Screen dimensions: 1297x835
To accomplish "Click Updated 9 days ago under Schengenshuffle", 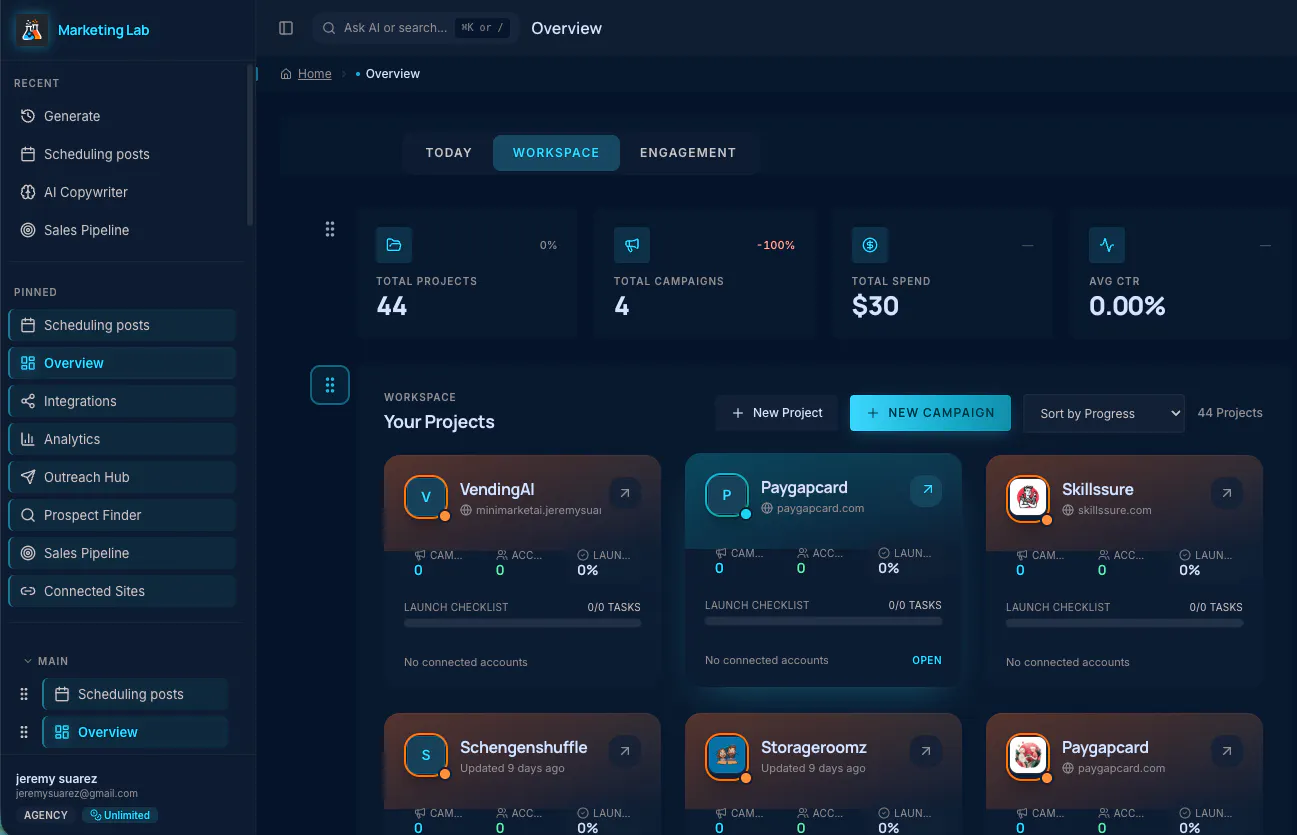I will click(x=512, y=768).
